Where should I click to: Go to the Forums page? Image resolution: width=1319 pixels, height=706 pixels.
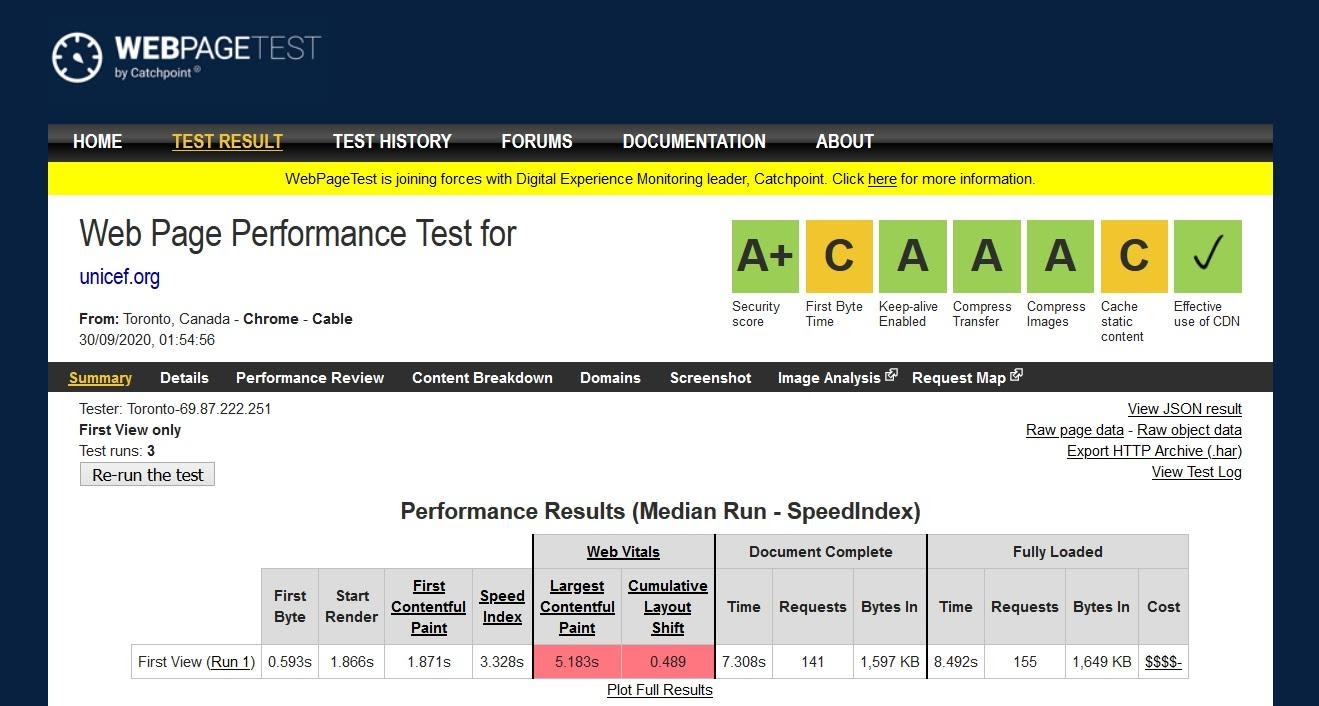[x=537, y=142]
